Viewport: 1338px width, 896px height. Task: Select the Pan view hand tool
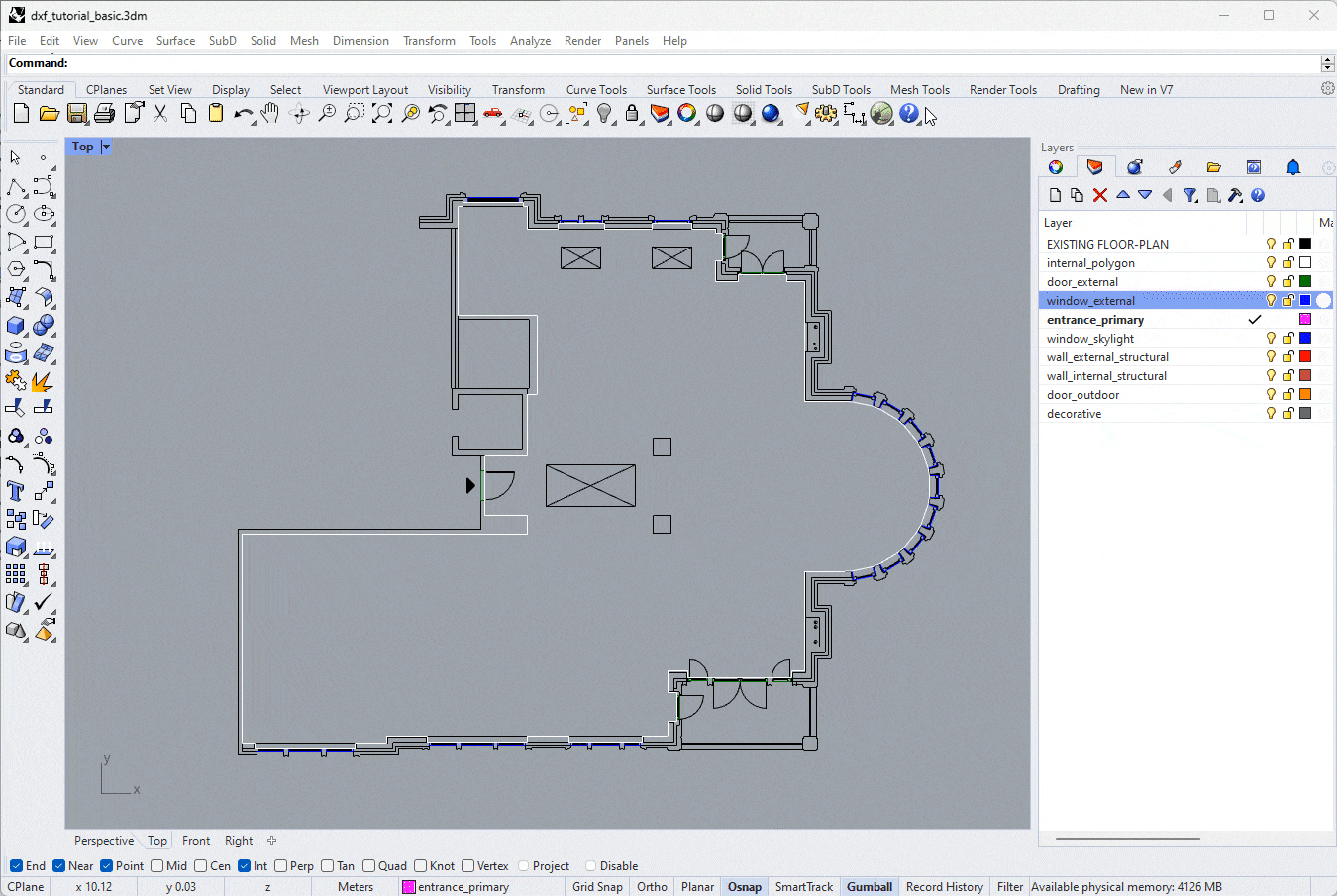coord(270,114)
